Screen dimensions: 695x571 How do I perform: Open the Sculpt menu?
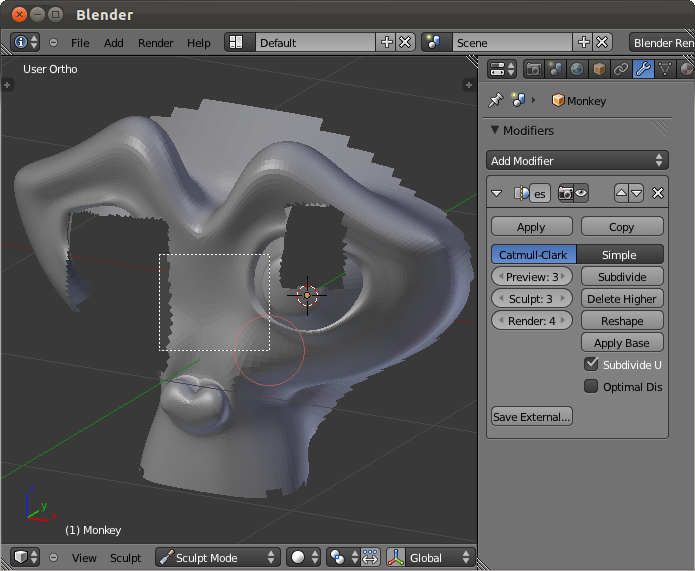point(125,558)
